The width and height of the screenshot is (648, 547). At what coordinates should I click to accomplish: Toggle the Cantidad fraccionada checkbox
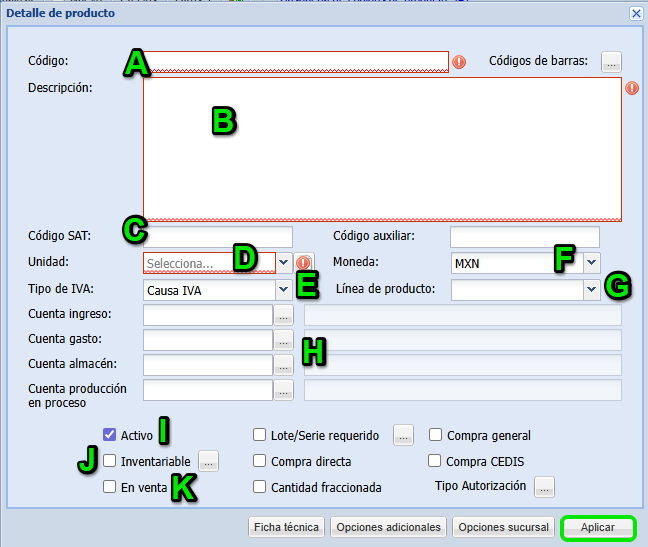pos(260,488)
